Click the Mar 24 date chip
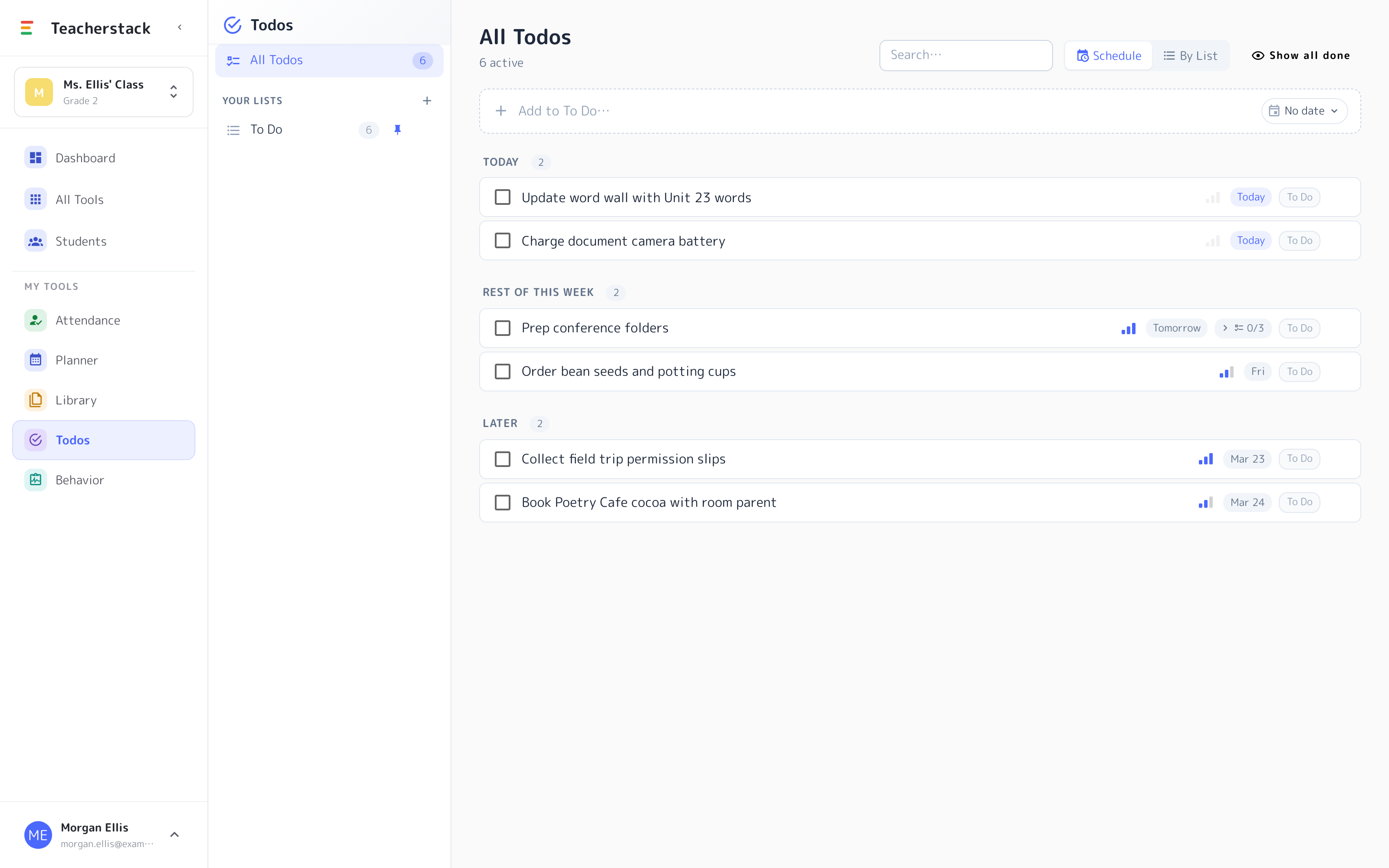The width and height of the screenshot is (1389, 868). coord(1247,502)
